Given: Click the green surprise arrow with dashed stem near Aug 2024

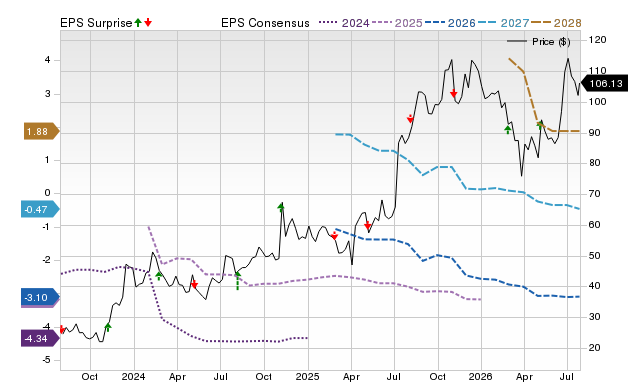Looking at the screenshot, I should tap(238, 281).
